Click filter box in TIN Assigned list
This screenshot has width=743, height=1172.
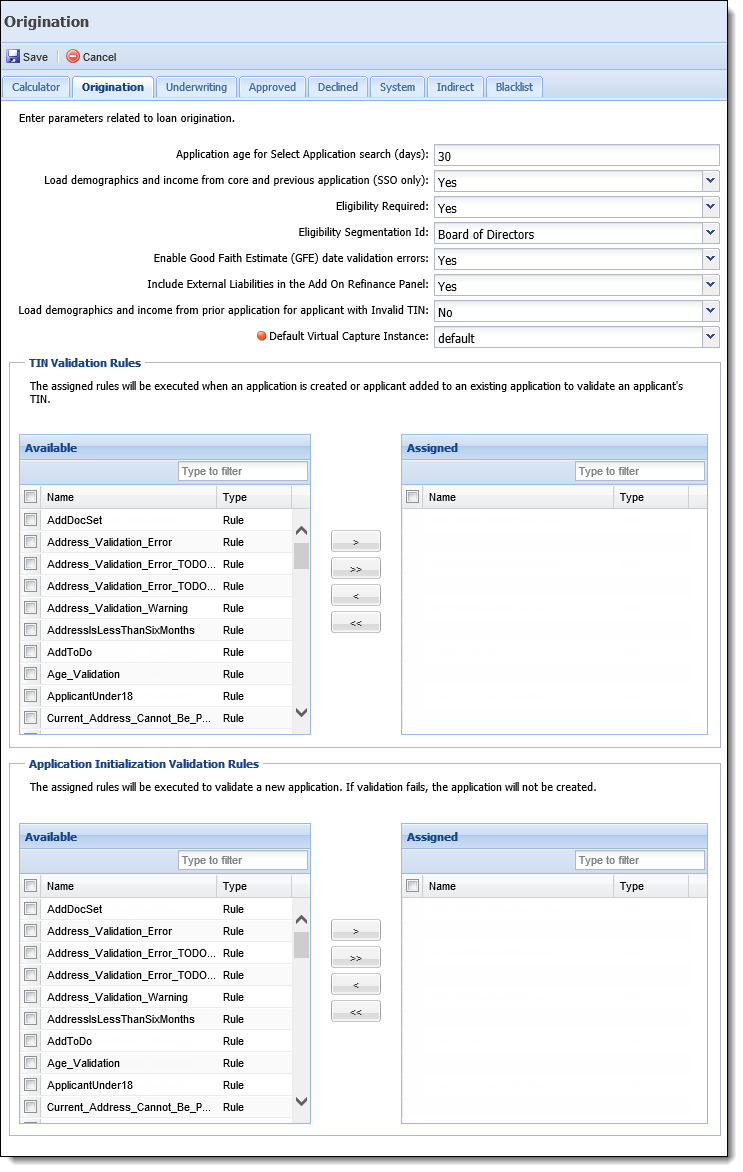tap(640, 471)
